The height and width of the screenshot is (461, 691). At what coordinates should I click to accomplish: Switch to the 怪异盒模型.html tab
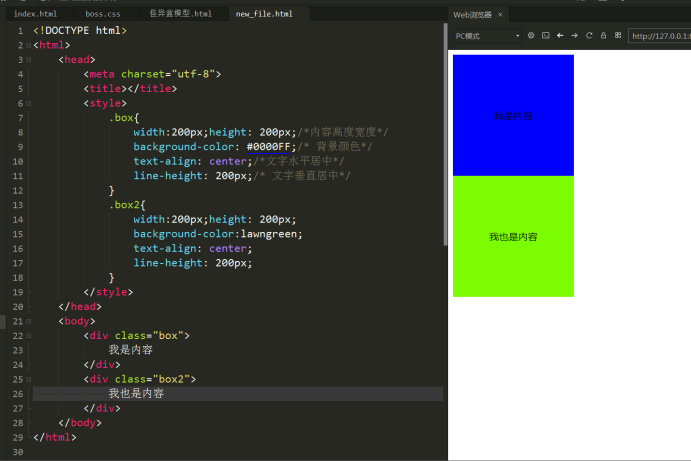[x=181, y=14]
